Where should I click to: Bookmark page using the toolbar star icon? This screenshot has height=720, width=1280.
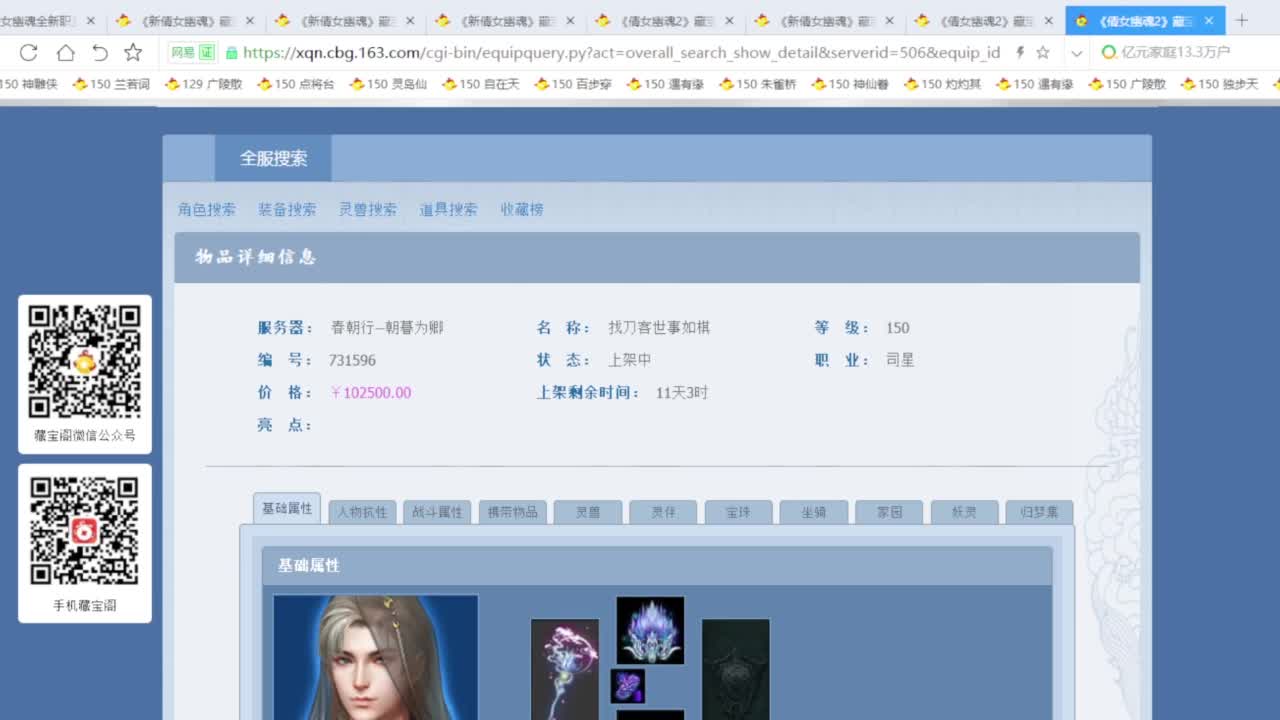pyautogui.click(x=133, y=53)
